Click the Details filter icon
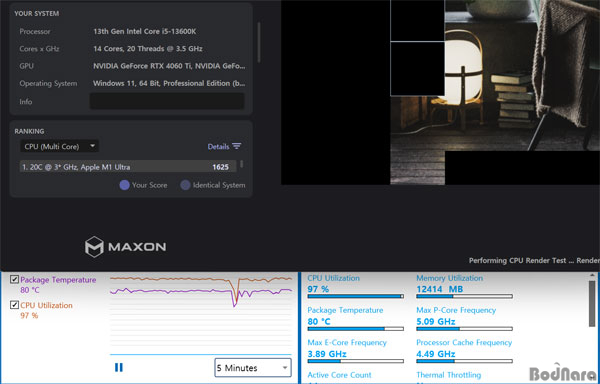The image size is (600, 384). [x=237, y=146]
